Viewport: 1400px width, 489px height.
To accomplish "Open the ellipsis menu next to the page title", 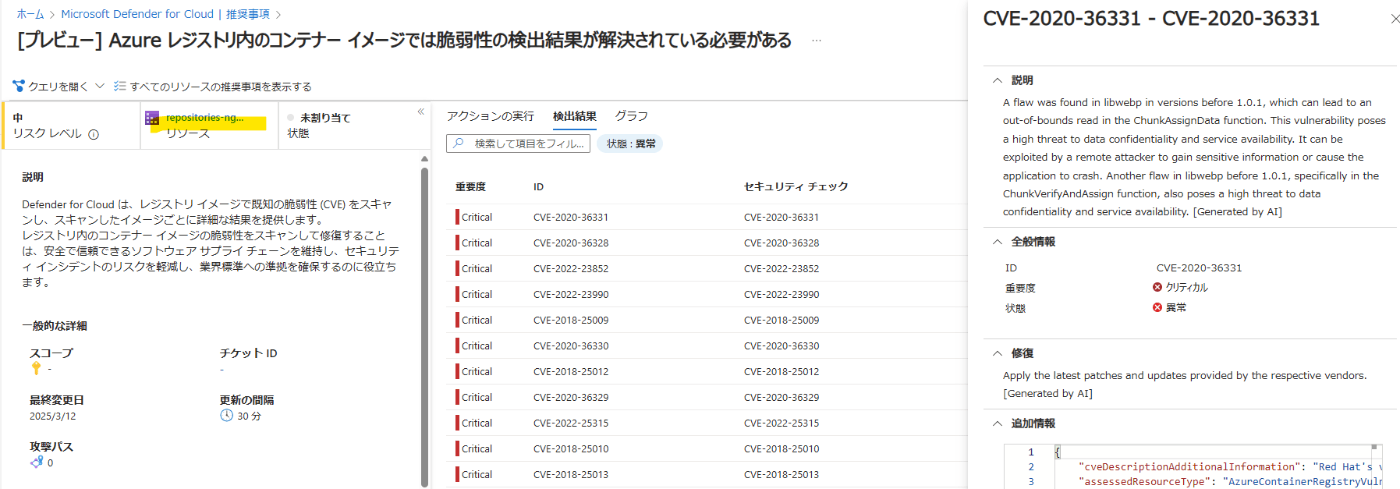I will coord(817,40).
